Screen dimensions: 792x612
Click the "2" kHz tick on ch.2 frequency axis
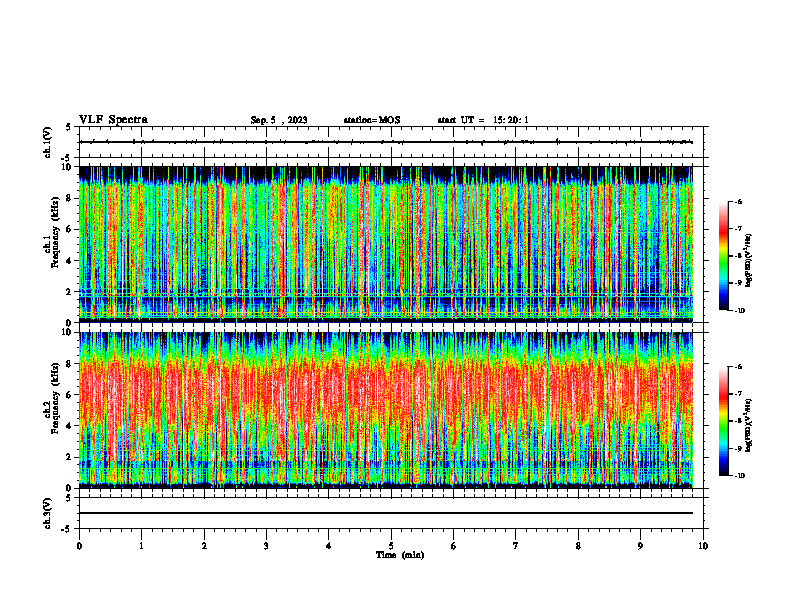[70, 457]
